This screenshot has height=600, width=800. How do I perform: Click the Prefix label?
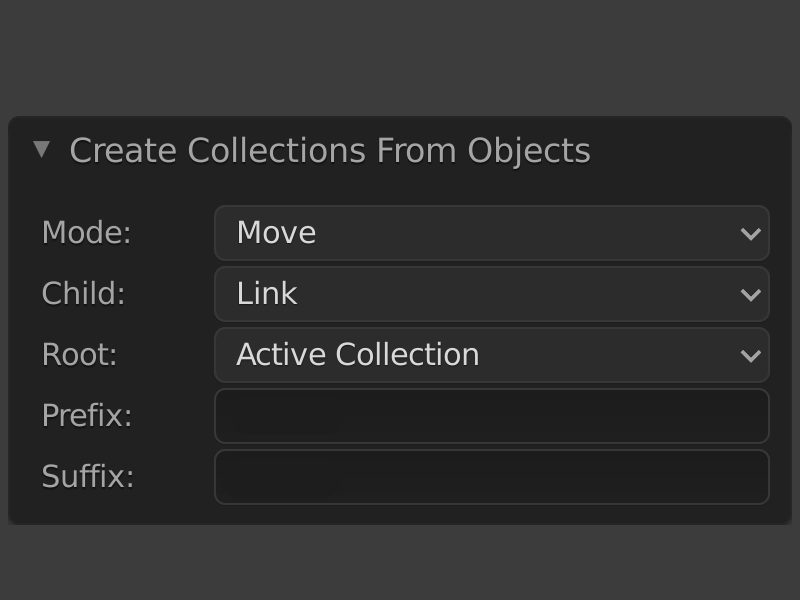pos(86,416)
